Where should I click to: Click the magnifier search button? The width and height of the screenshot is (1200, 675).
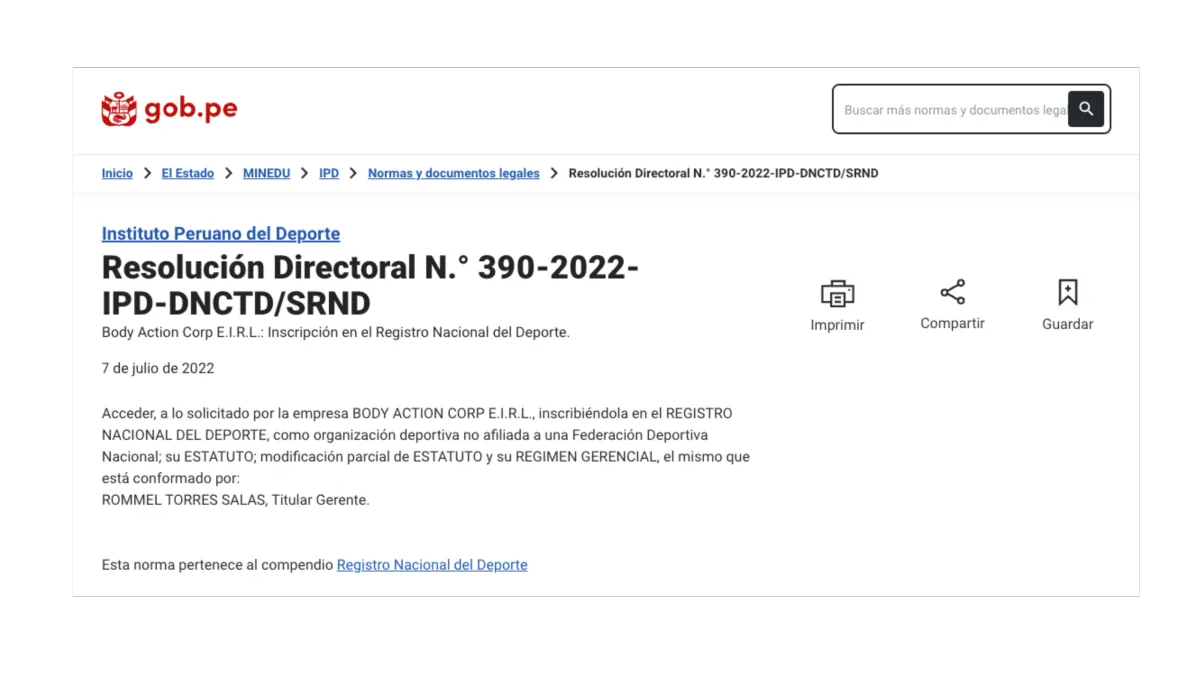(1086, 109)
